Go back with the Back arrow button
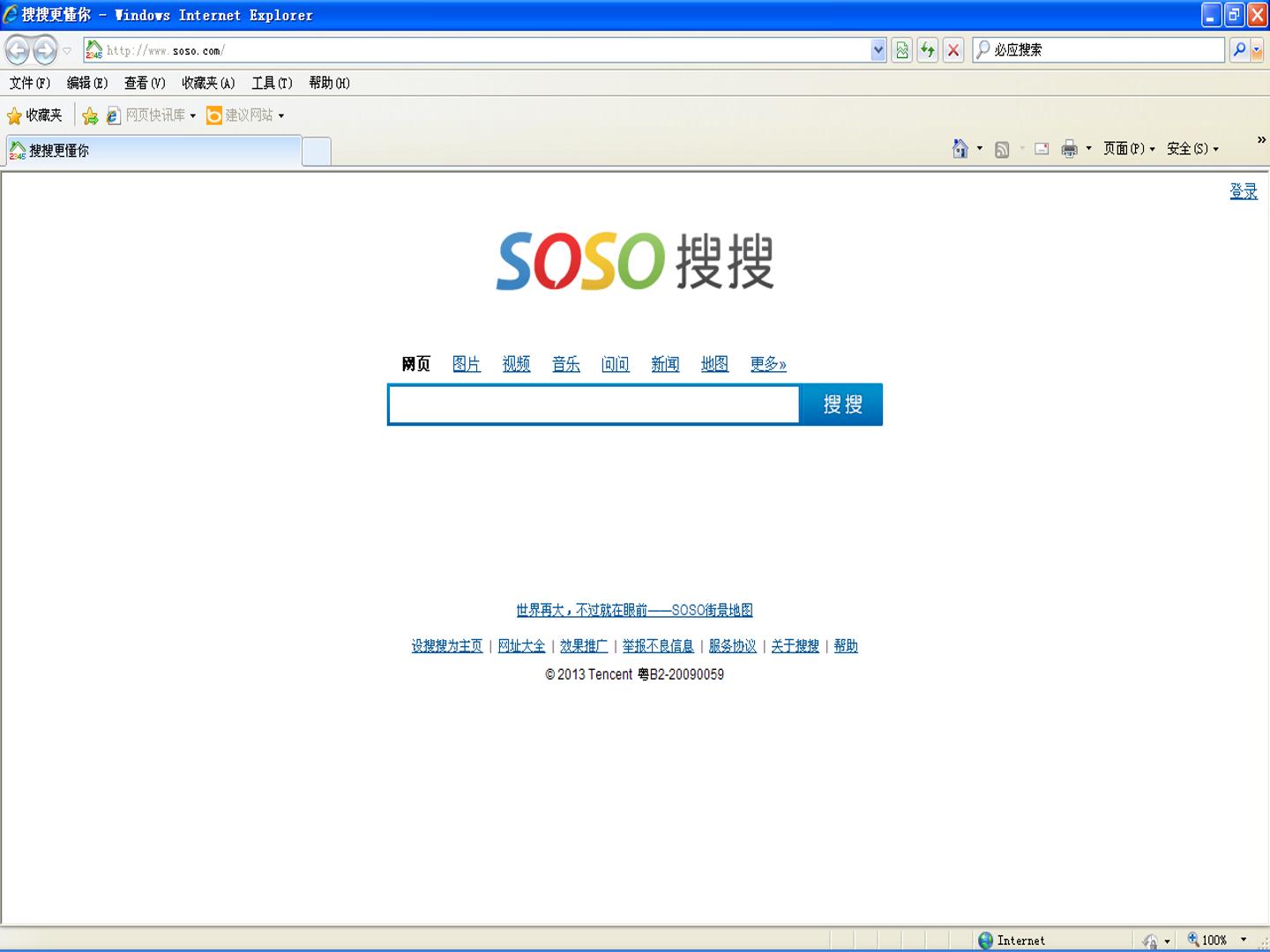The width and height of the screenshot is (1270, 952). click(x=18, y=50)
